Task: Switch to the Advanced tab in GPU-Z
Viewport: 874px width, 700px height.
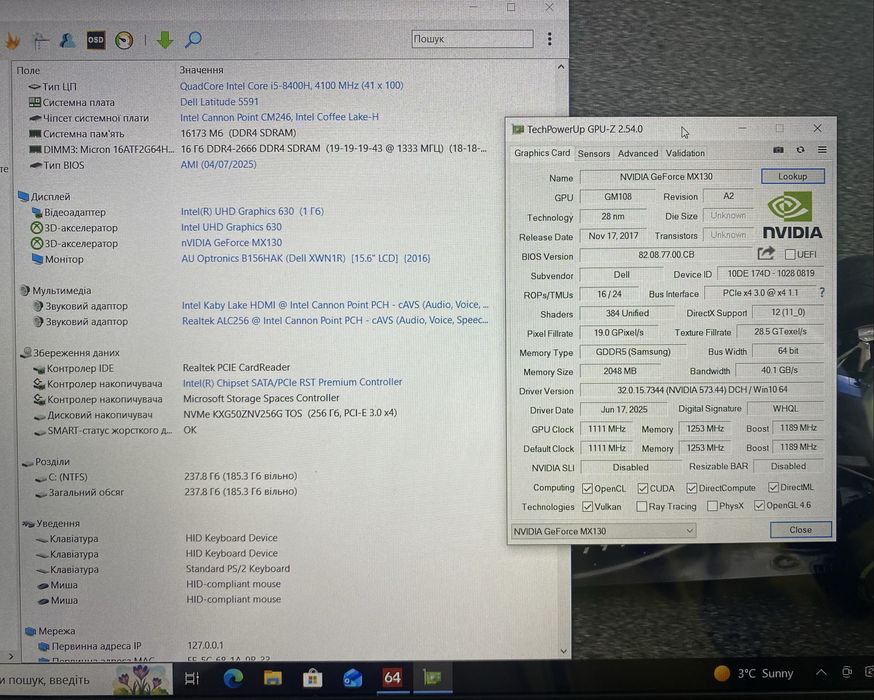Action: pyautogui.click(x=638, y=153)
